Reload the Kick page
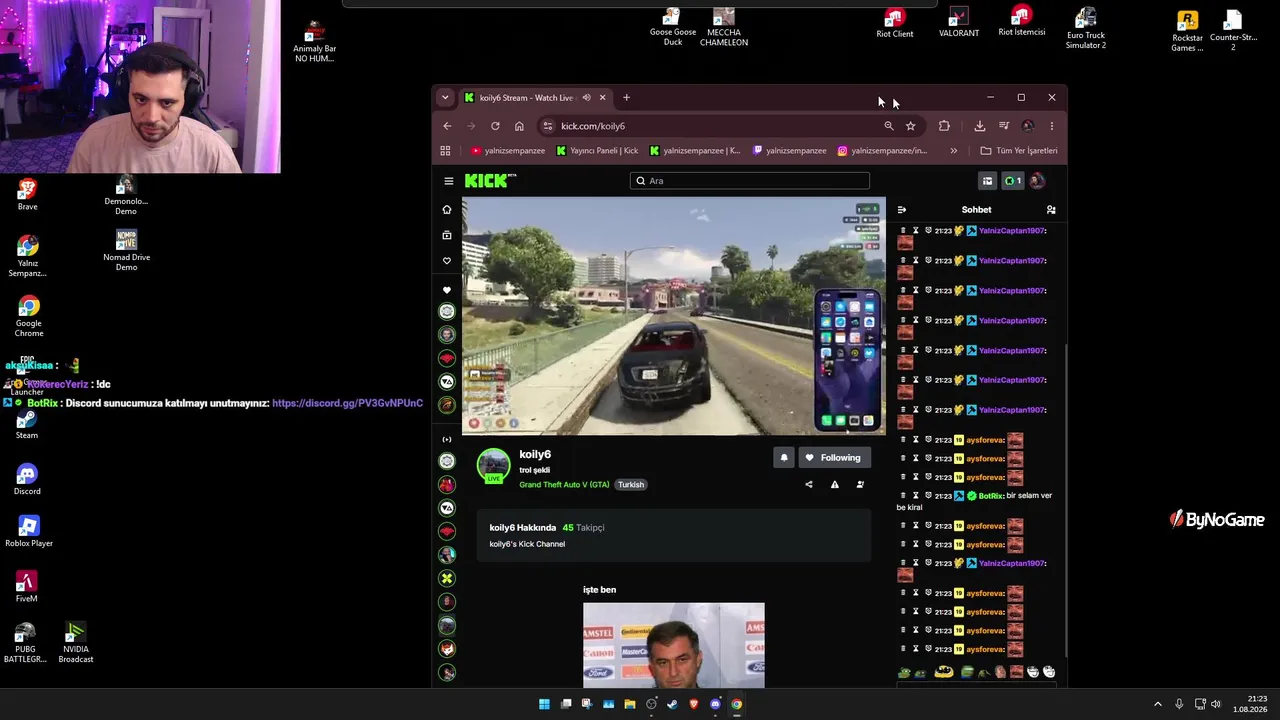Screen dimensions: 1280x720 point(495,126)
